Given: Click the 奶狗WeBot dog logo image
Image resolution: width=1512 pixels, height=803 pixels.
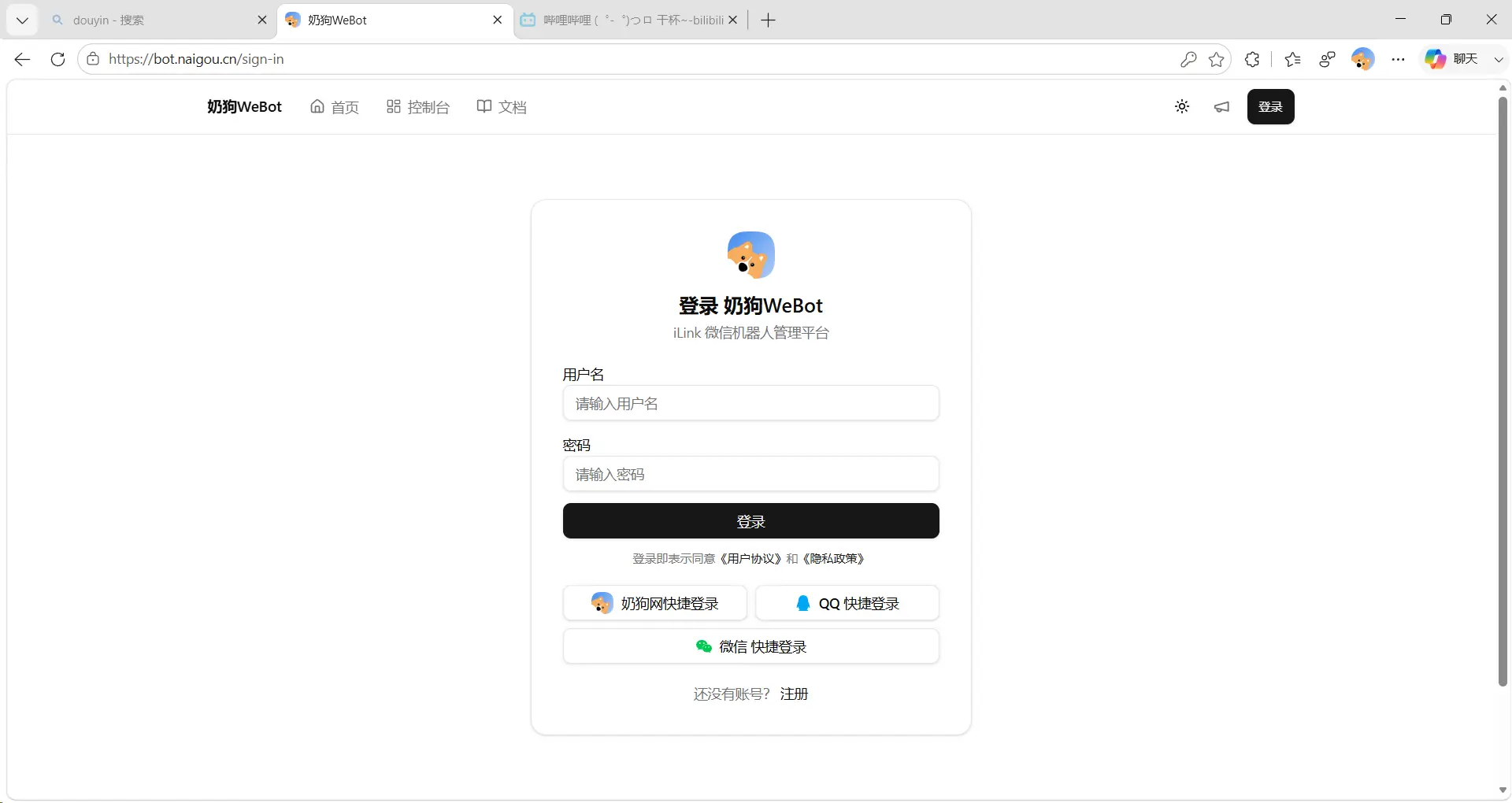Looking at the screenshot, I should pyautogui.click(x=751, y=255).
